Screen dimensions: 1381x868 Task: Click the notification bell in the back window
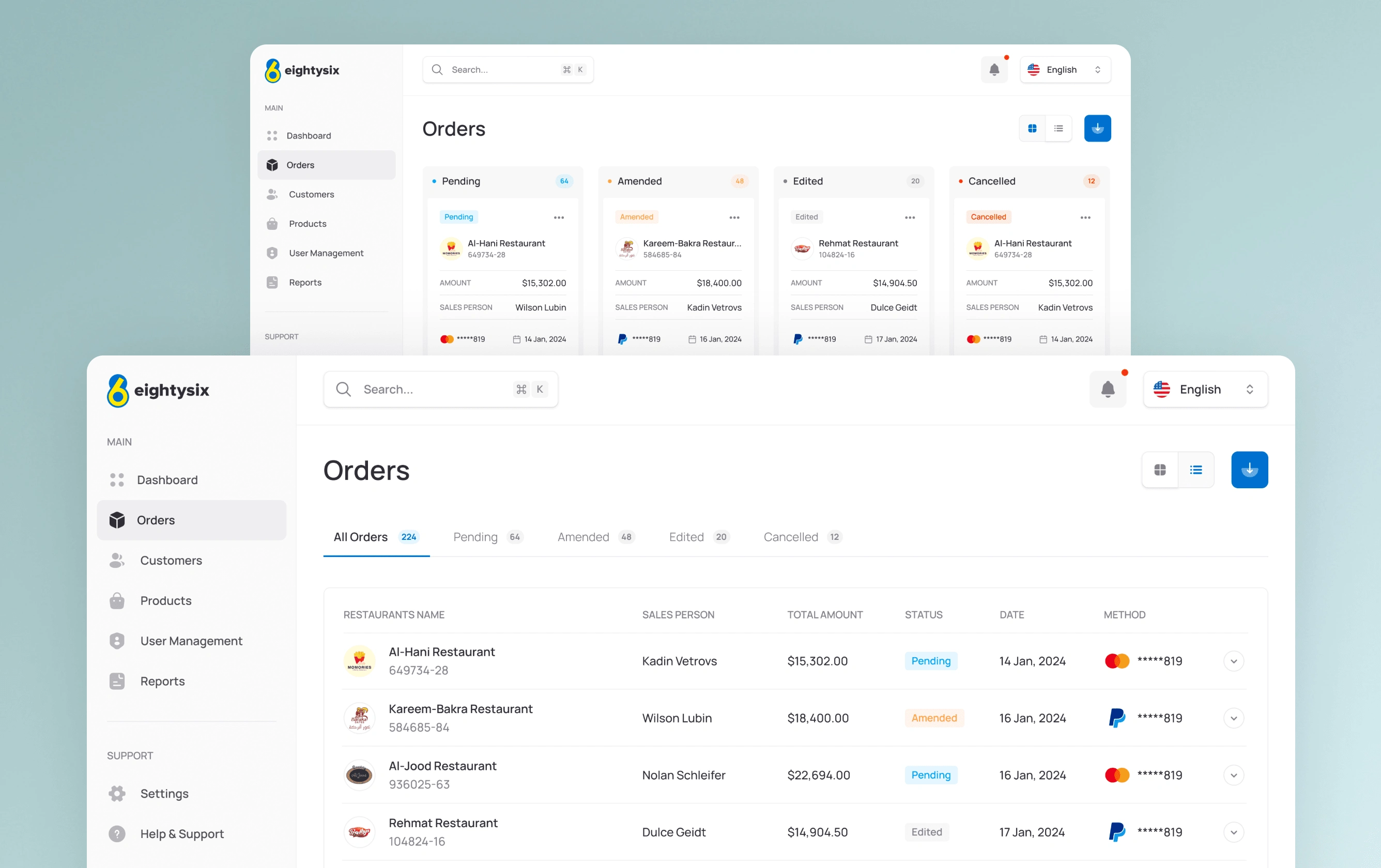point(994,70)
